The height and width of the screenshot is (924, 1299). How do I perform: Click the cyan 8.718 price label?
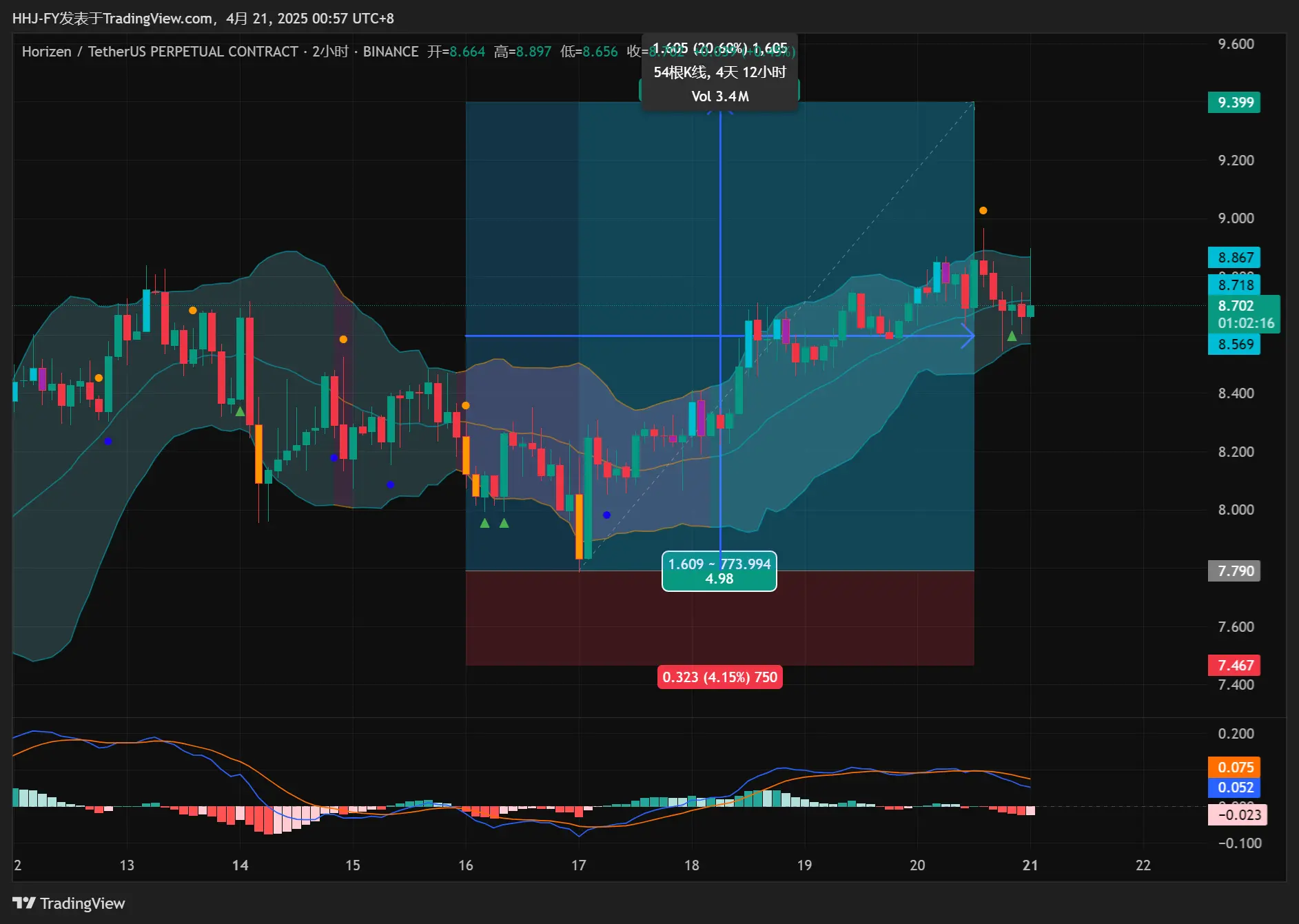click(x=1234, y=285)
